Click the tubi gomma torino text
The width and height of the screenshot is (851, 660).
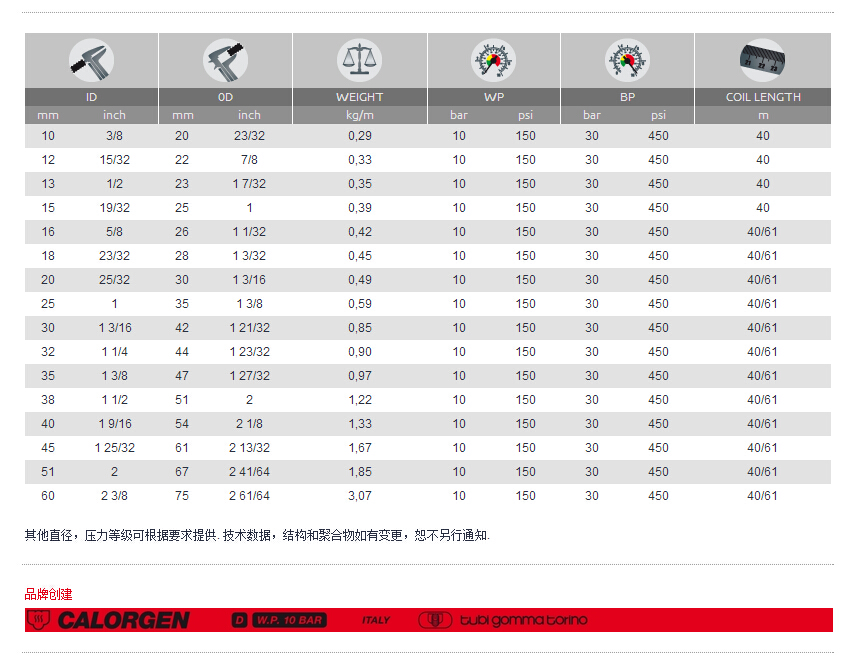tap(523, 620)
